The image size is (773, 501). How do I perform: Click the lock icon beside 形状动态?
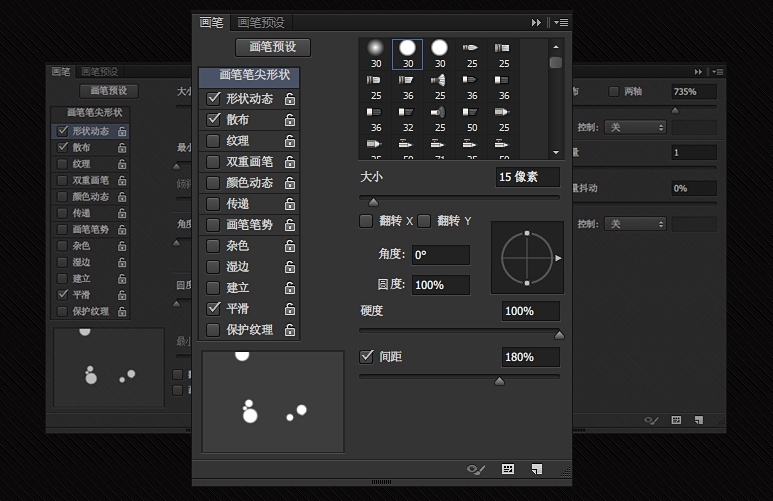290,99
